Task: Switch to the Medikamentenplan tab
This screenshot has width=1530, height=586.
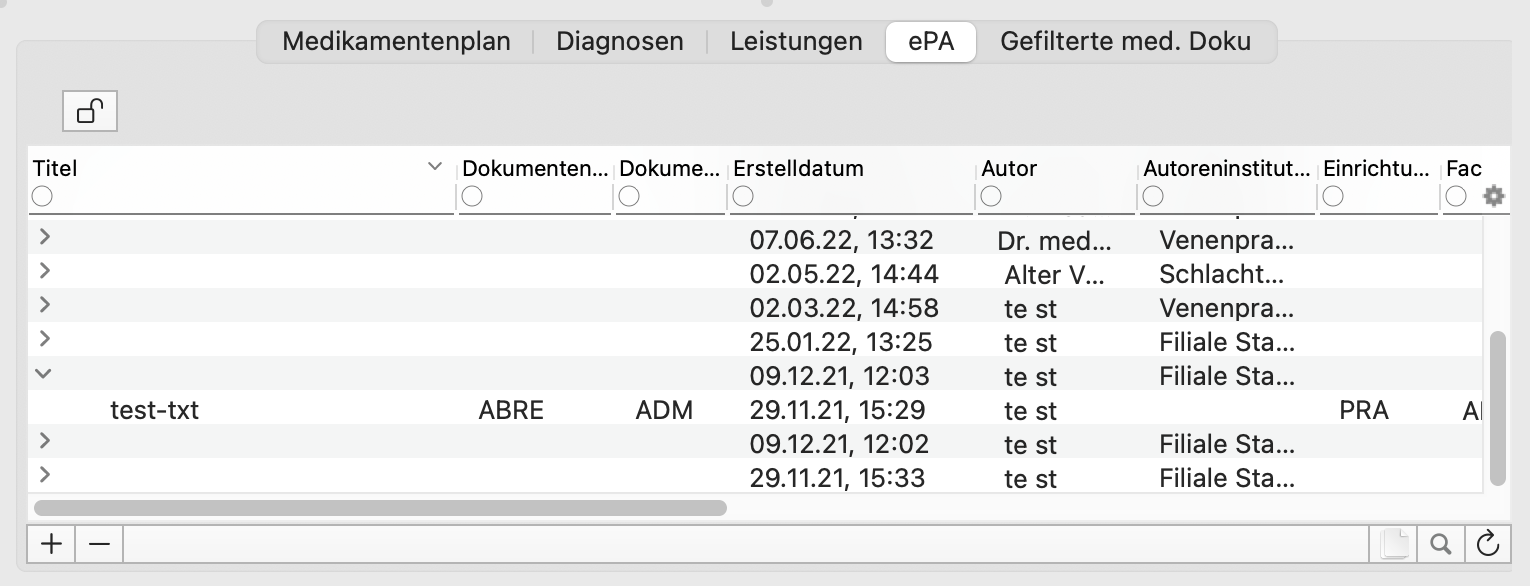Action: [396, 42]
